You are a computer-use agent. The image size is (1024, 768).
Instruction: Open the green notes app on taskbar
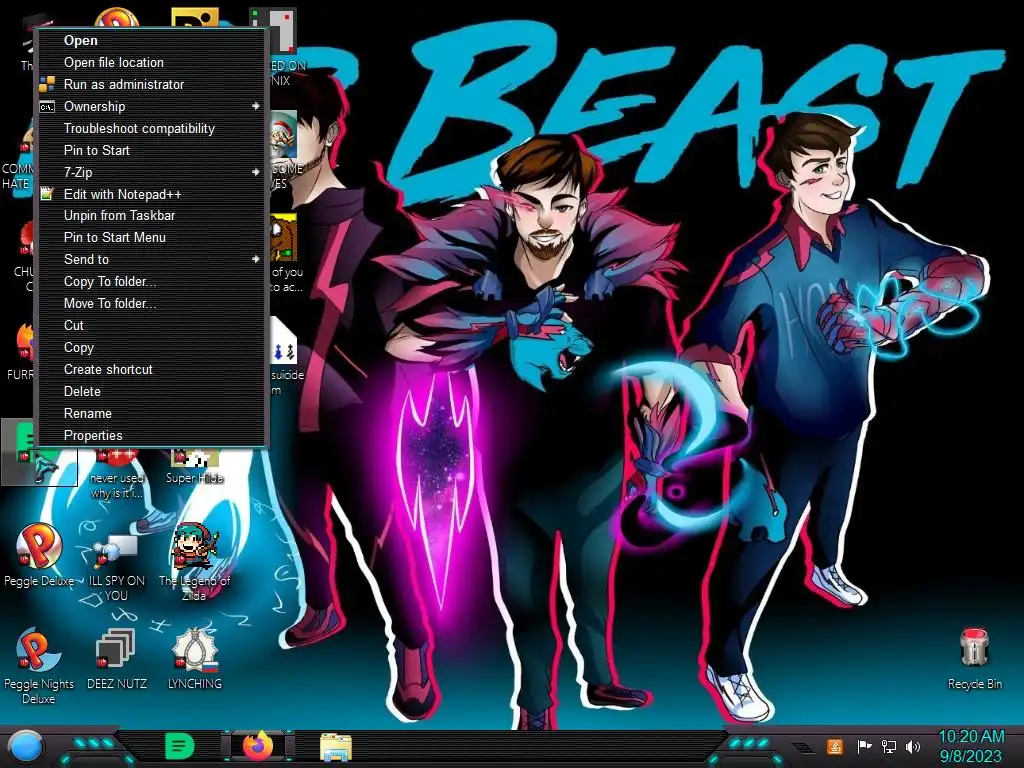(179, 746)
